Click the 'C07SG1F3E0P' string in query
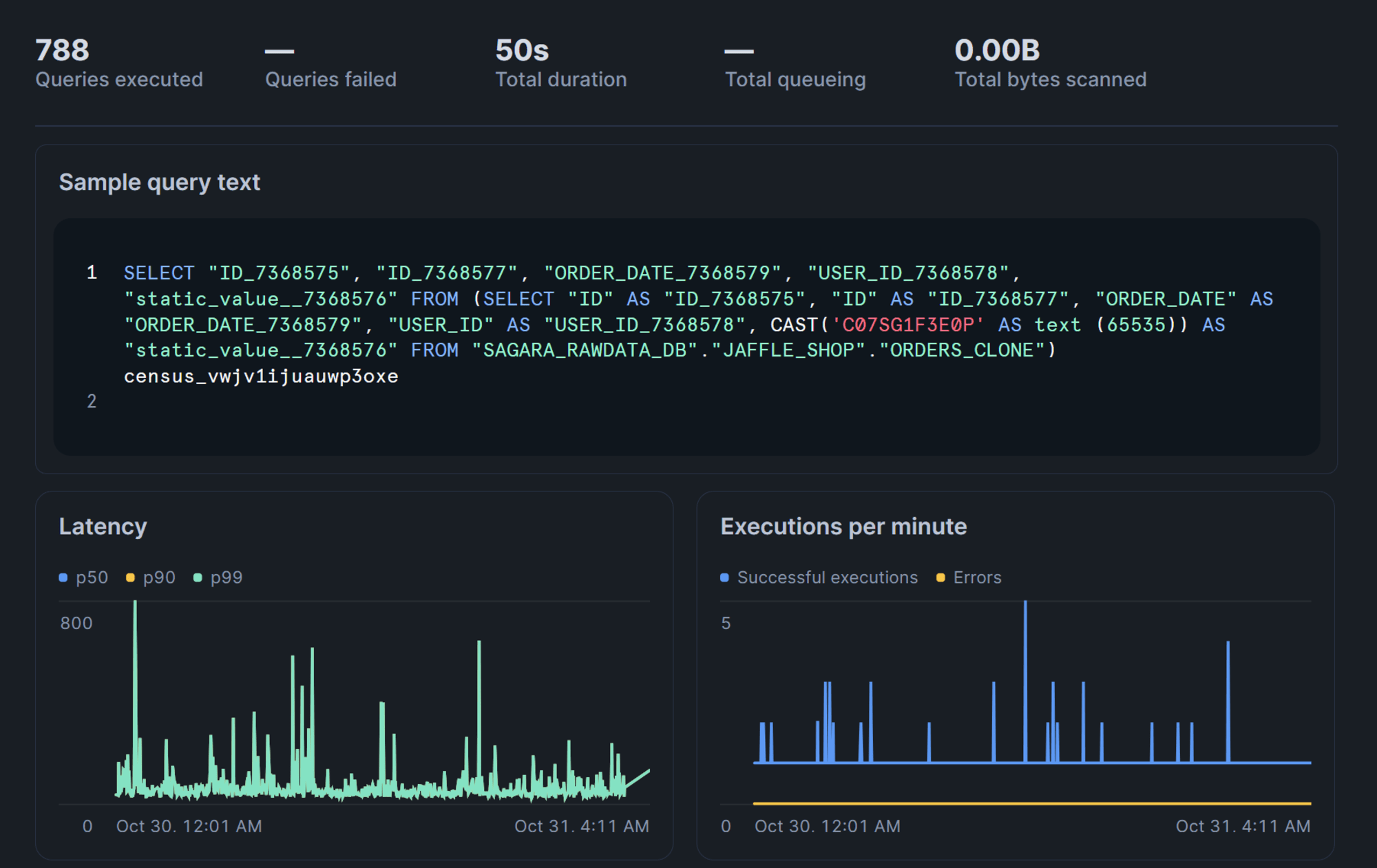Screen dimensions: 1377x868 pyautogui.click(x=908, y=325)
